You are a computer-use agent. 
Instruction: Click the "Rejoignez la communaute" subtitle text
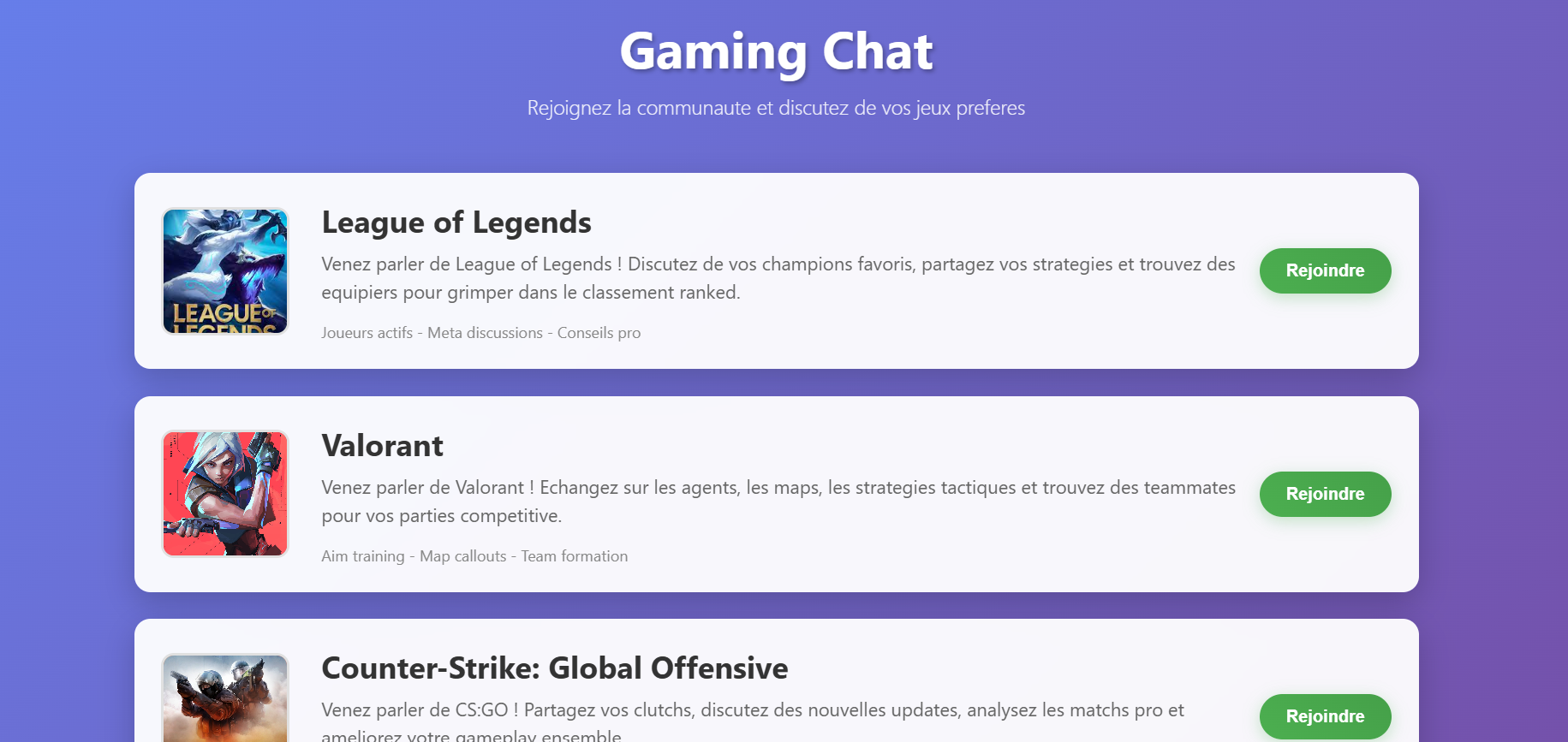click(x=776, y=109)
